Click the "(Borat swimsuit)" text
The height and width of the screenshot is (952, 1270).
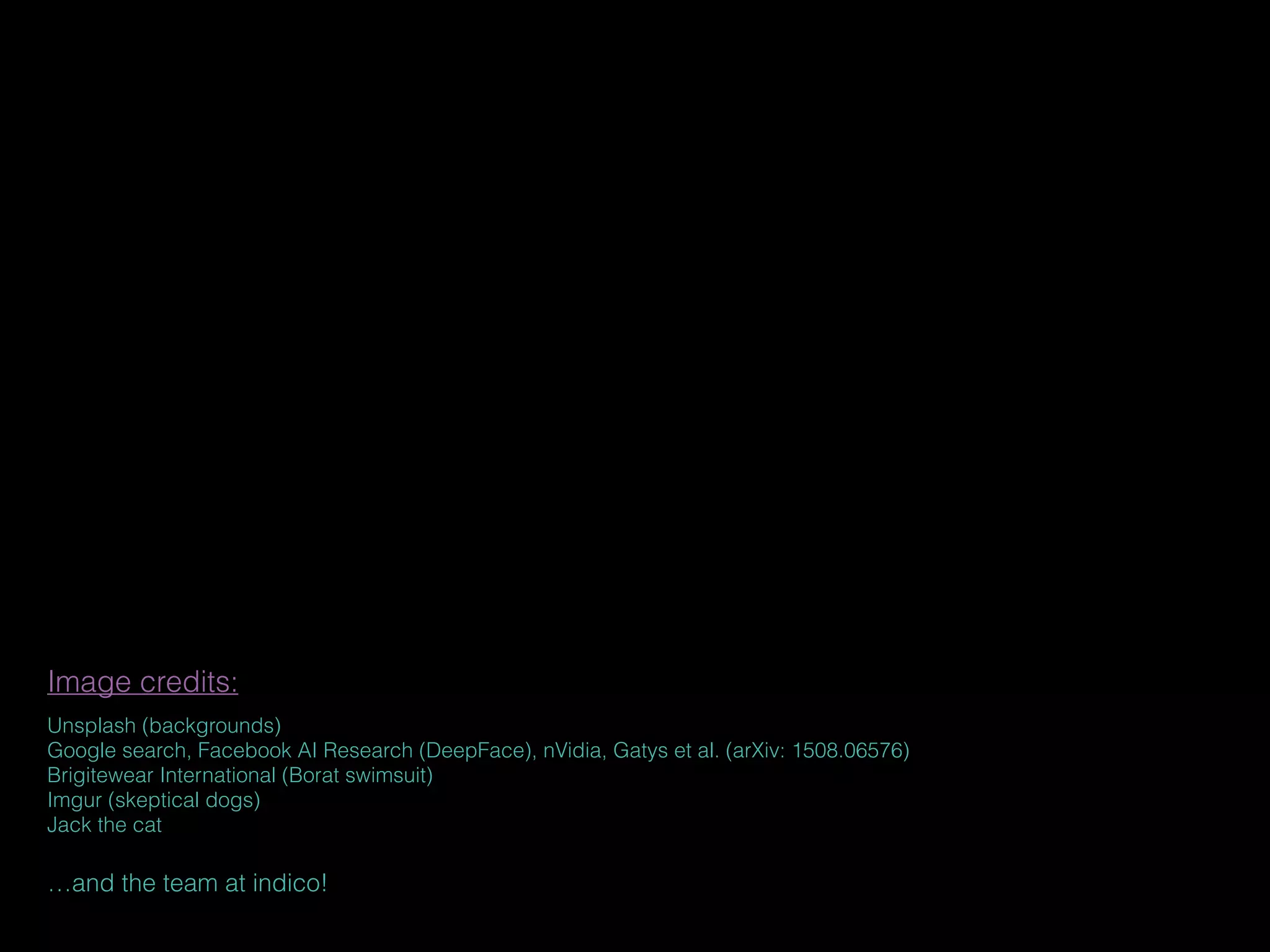pos(357,775)
